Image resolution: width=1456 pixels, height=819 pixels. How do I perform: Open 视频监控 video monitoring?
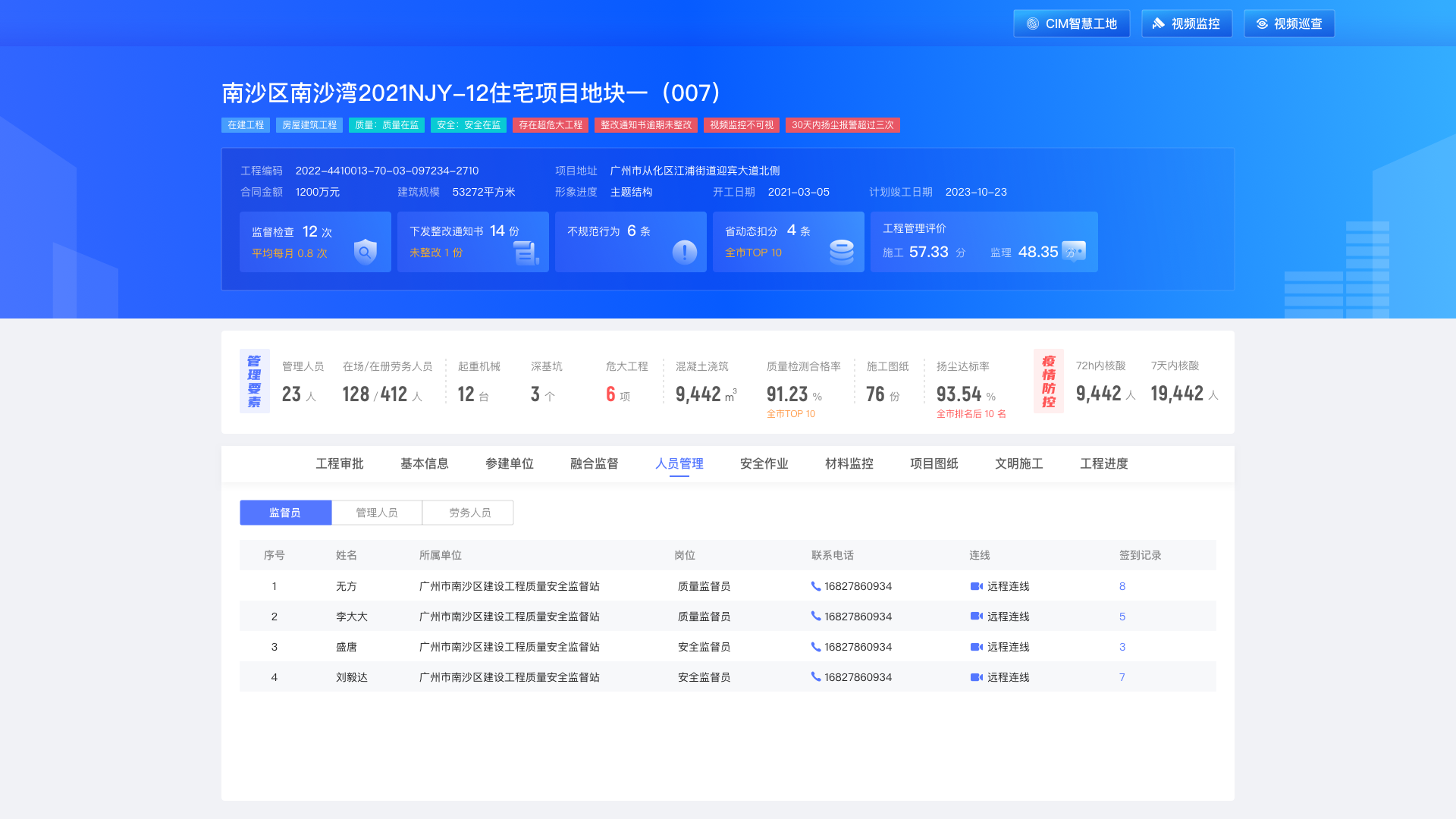tap(1187, 24)
